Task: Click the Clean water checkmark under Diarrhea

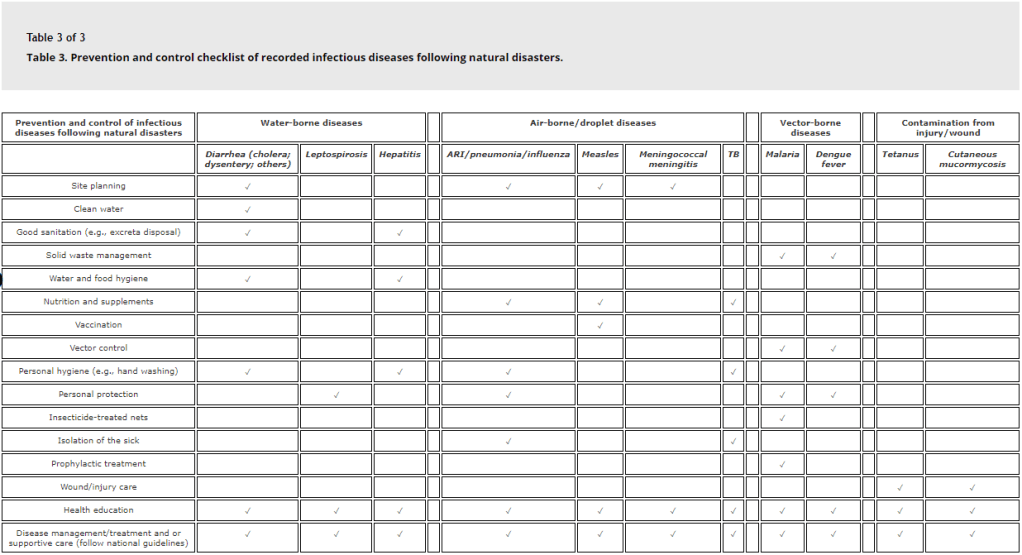Action: (x=247, y=210)
